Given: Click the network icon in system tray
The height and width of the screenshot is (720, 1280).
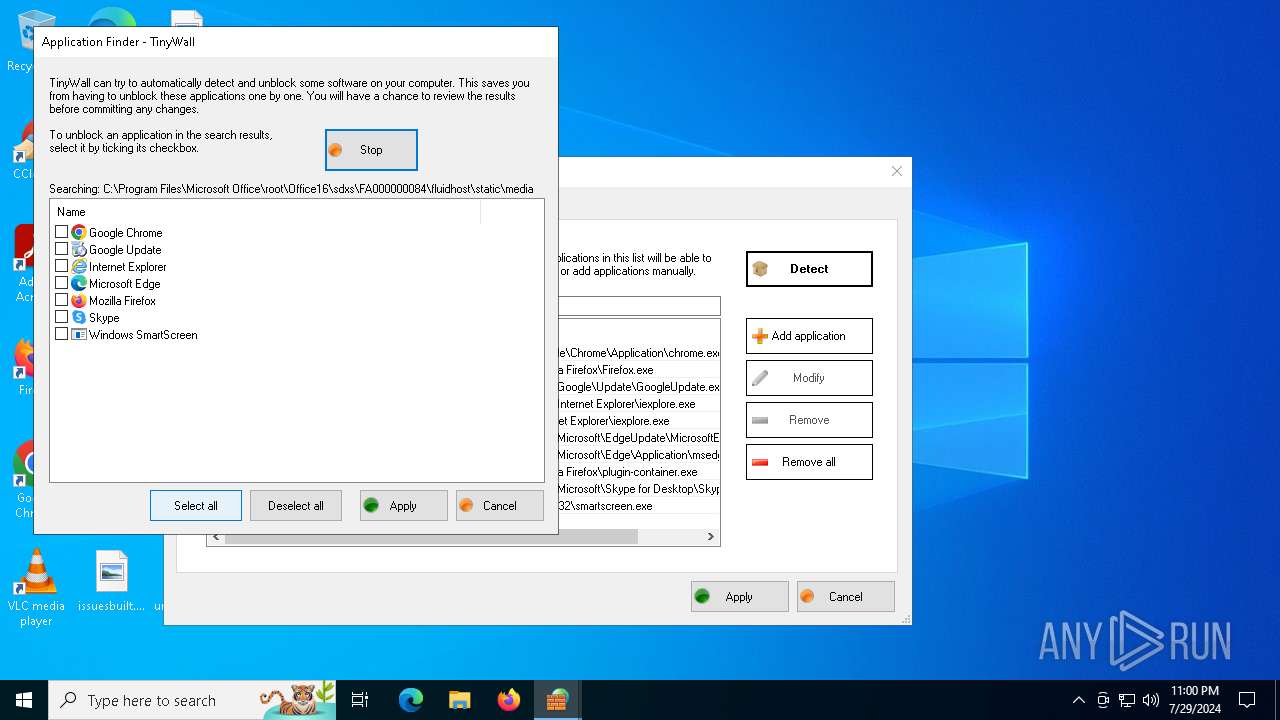Looking at the screenshot, I should coord(1127,700).
